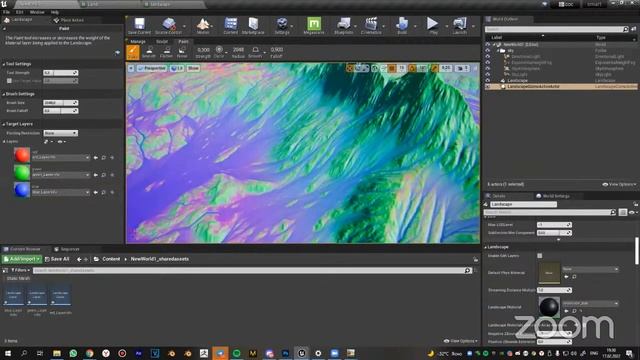The width and height of the screenshot is (640, 360).
Task: Open Chrome from the taskbar
Action: 89,353
